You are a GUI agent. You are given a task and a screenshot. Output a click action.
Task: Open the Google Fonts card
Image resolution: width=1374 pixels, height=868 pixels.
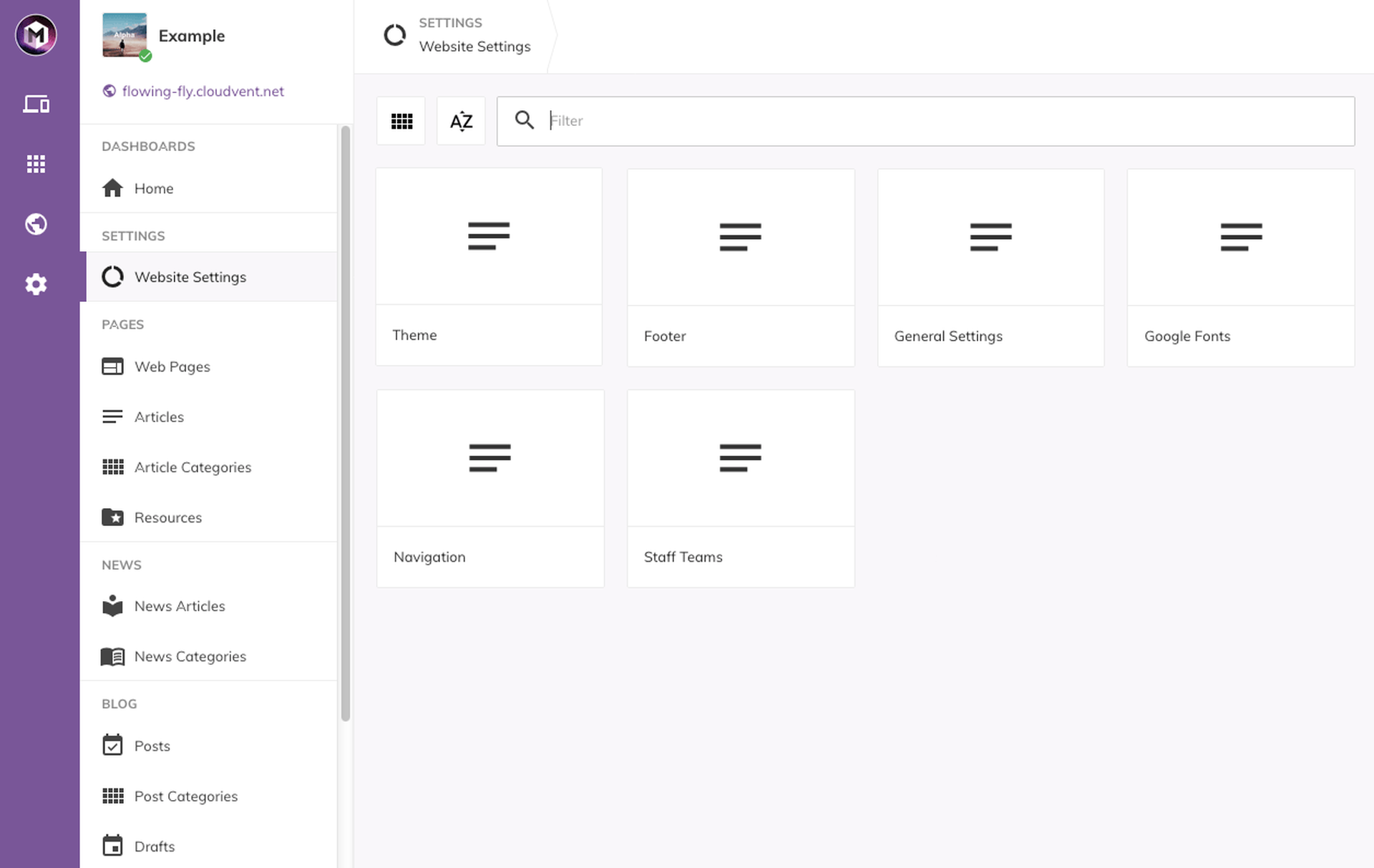click(x=1240, y=268)
